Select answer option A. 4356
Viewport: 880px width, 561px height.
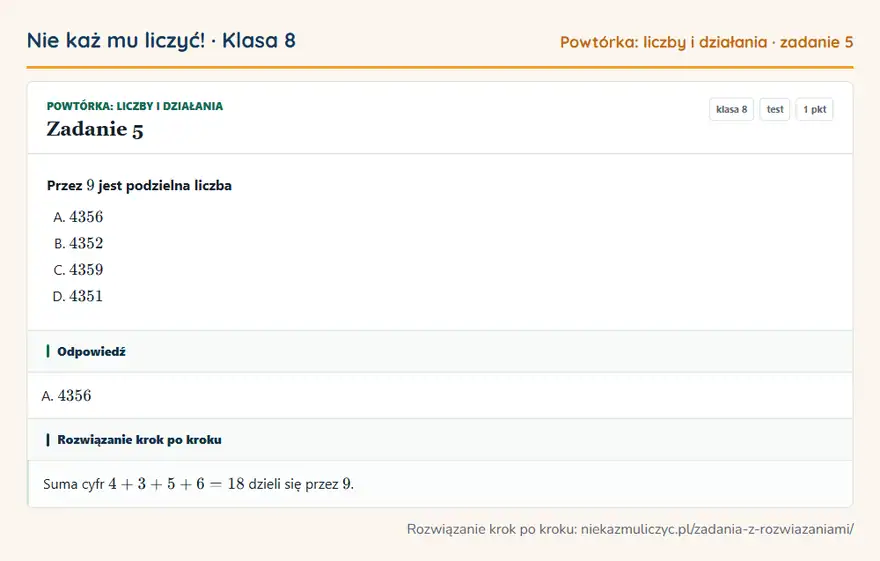pos(78,217)
